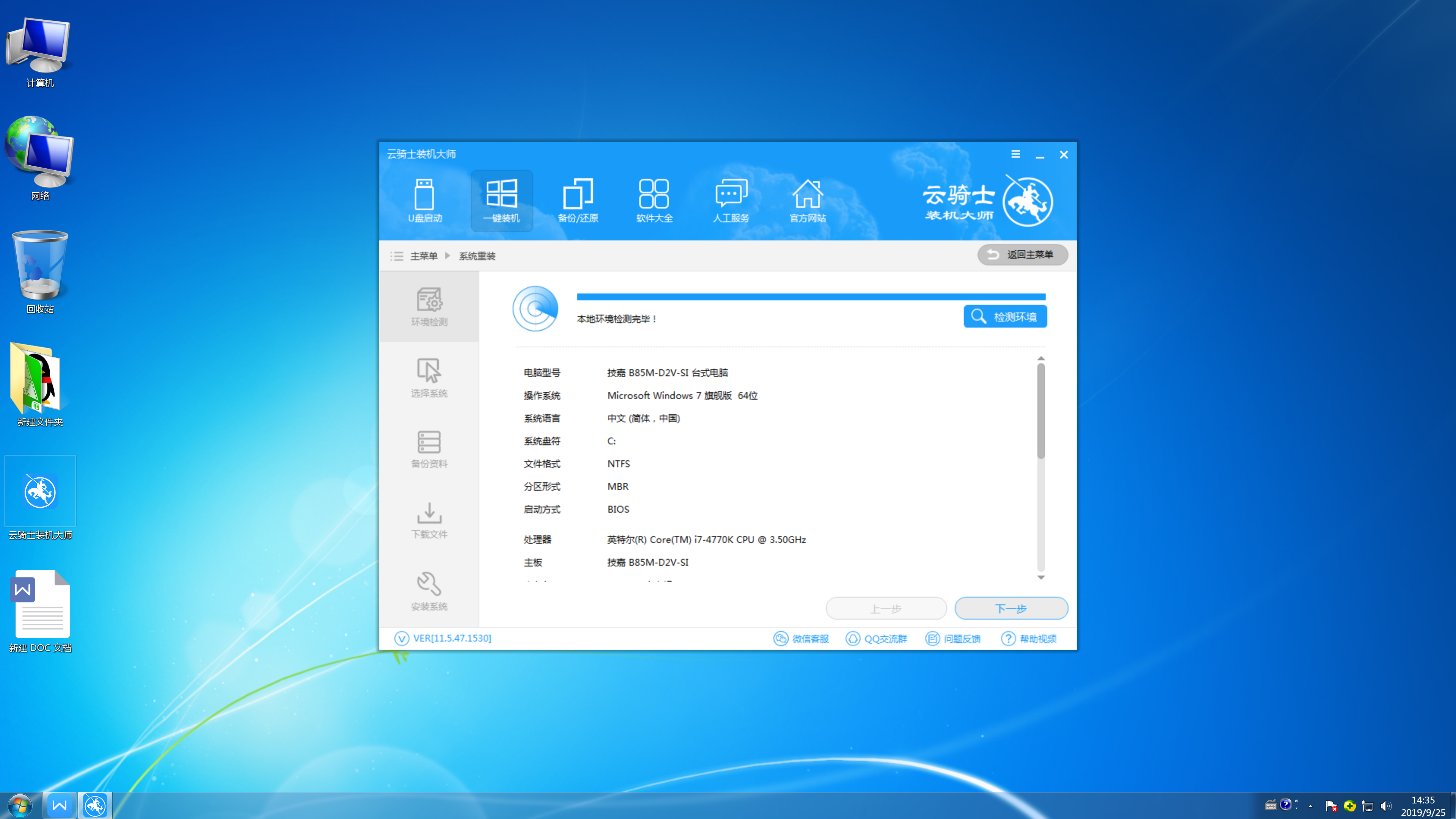Screen dimensions: 1456x819
Task: Click 下一步 button
Action: pos(1011,609)
